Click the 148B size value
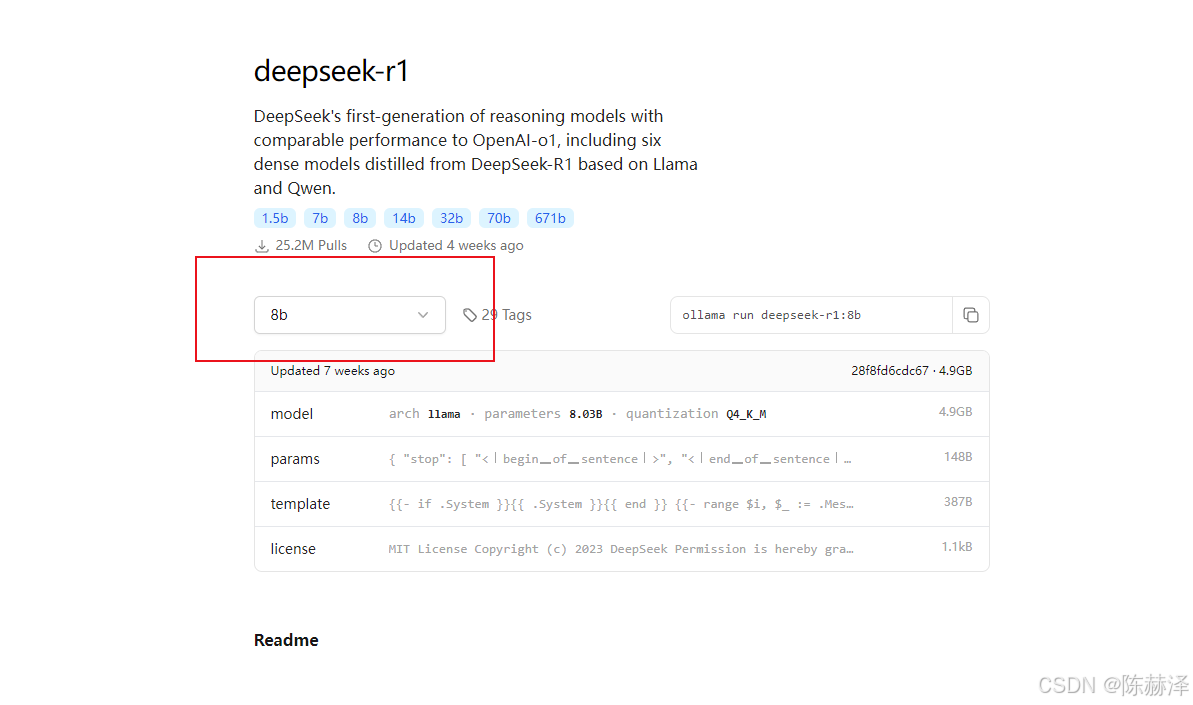The image size is (1193, 705). (958, 457)
